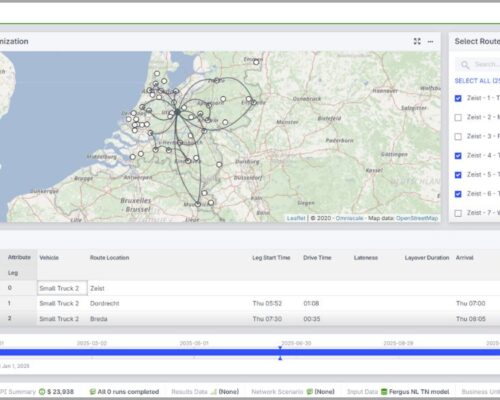500x400 pixels.
Task: Click the blue timeline bar
Action: (x=250, y=352)
